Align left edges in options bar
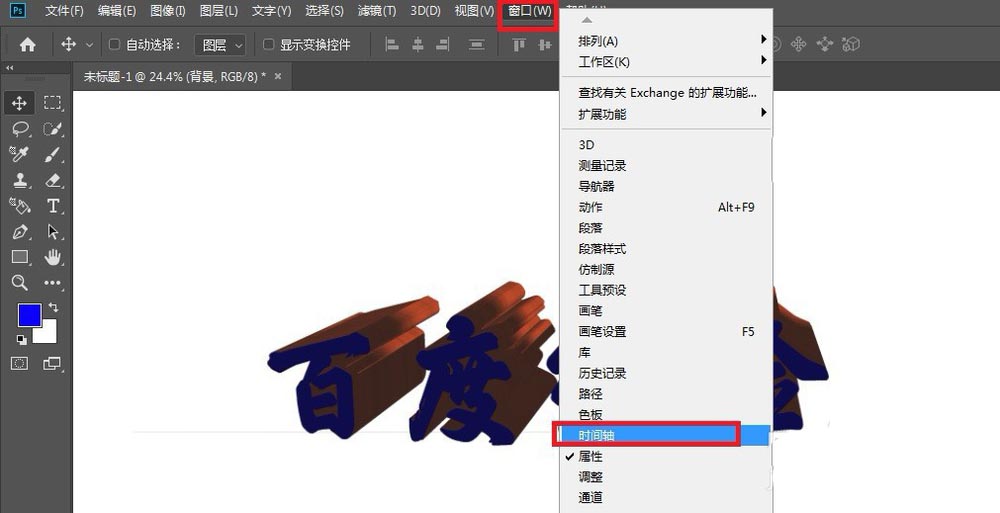Screen dimensions: 1000x513 pyautogui.click(x=392, y=44)
